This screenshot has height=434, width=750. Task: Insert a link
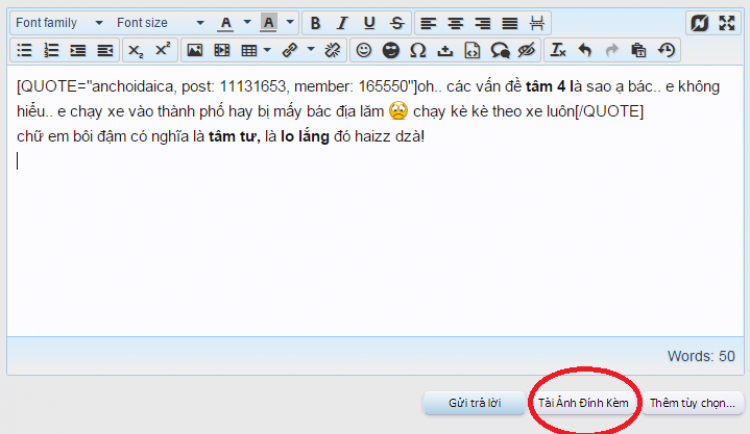tap(290, 50)
